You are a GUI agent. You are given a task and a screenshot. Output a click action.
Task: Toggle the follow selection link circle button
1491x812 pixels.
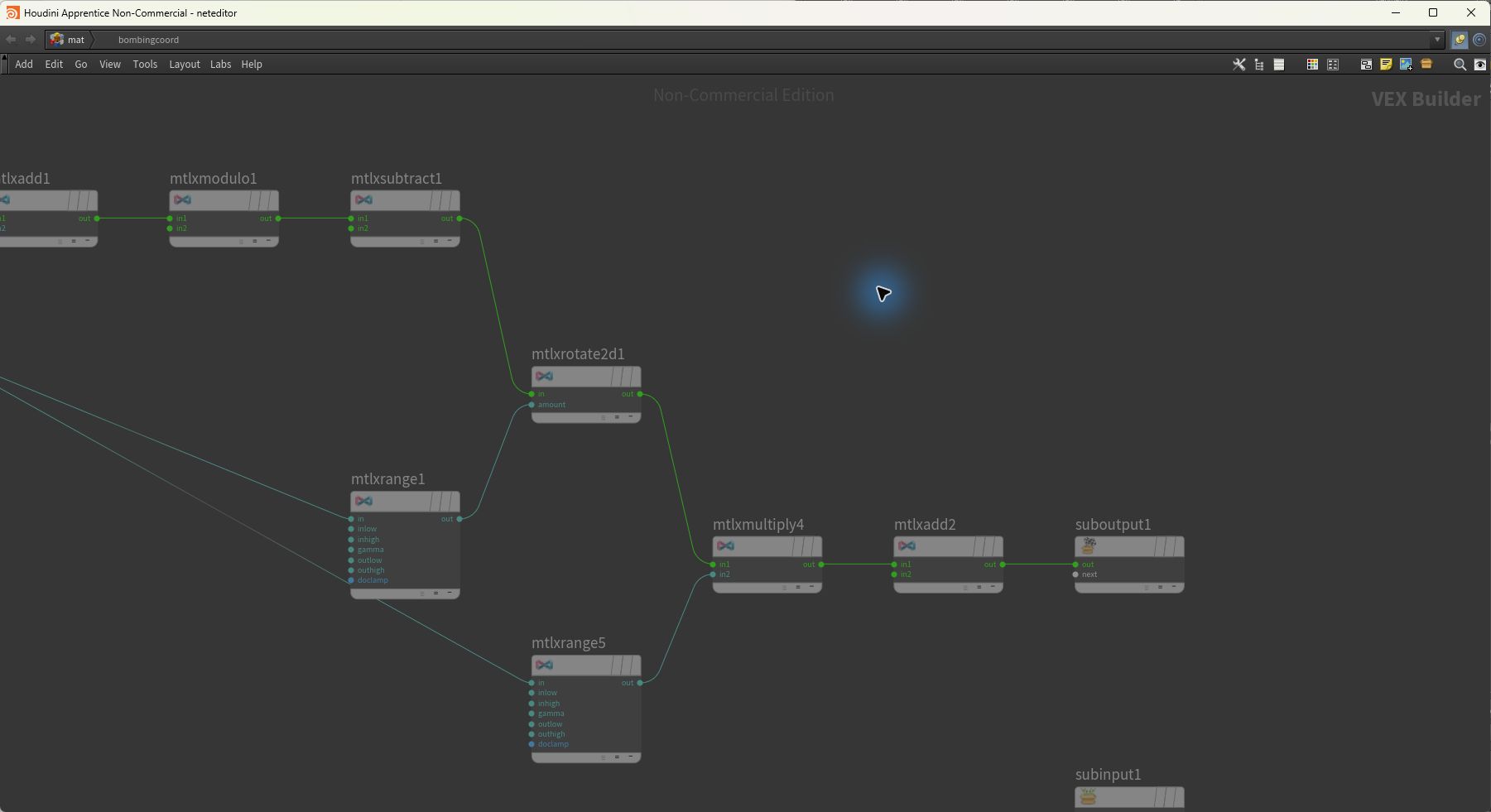point(1479,40)
